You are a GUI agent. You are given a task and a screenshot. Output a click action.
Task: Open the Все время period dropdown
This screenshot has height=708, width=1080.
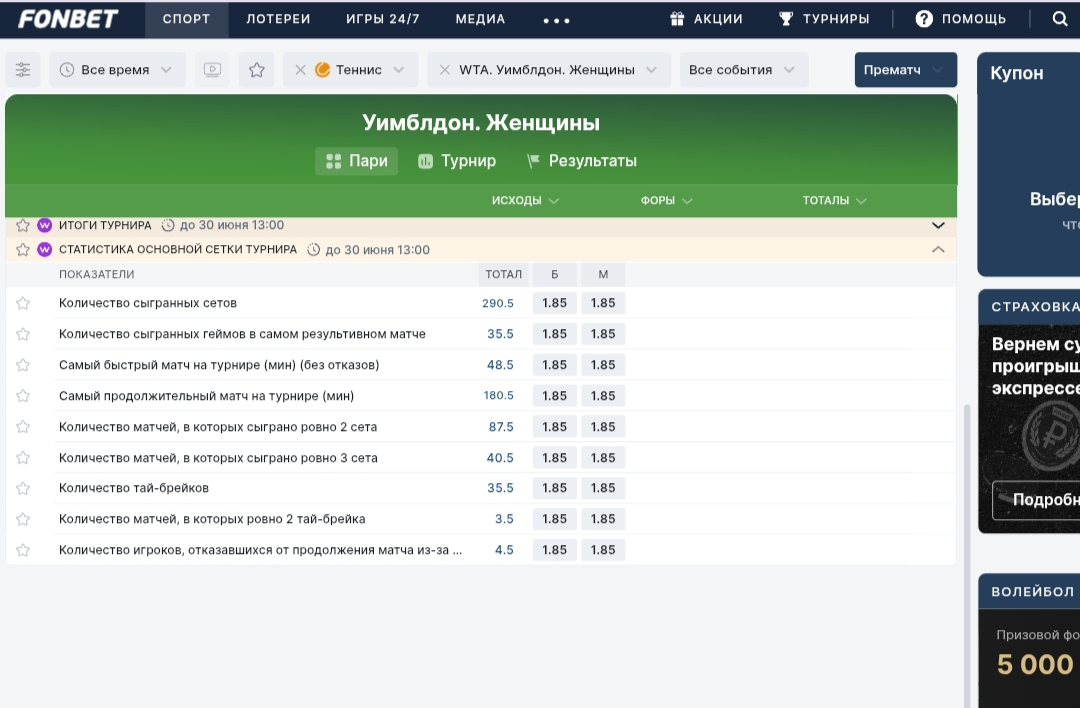[x=117, y=70]
